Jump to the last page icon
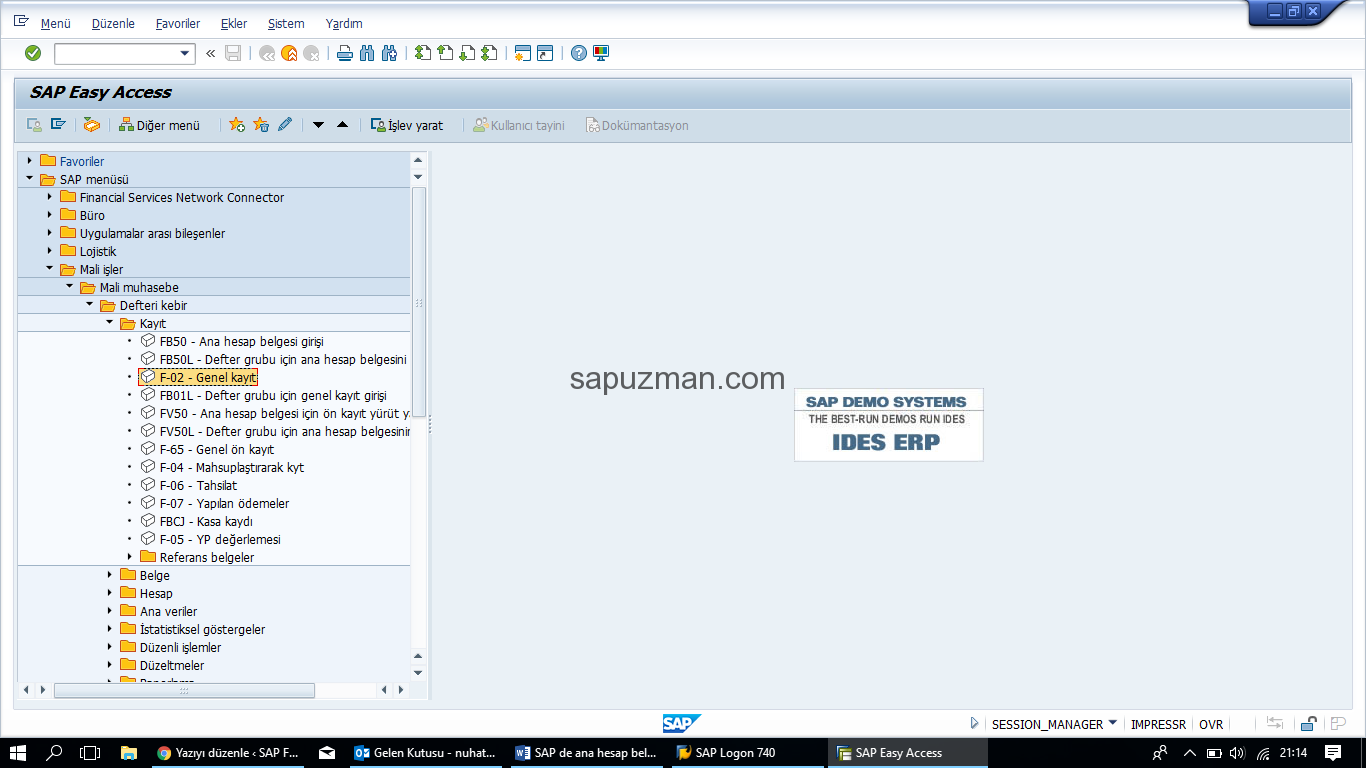The image size is (1366, 768). coord(489,53)
